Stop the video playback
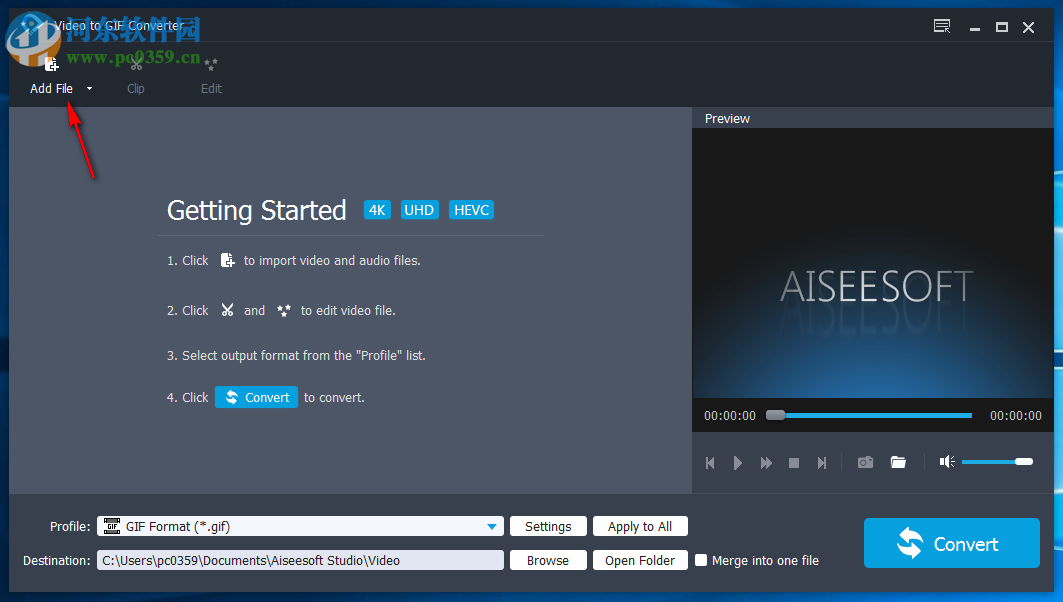Image resolution: width=1063 pixels, height=602 pixels. (x=794, y=463)
